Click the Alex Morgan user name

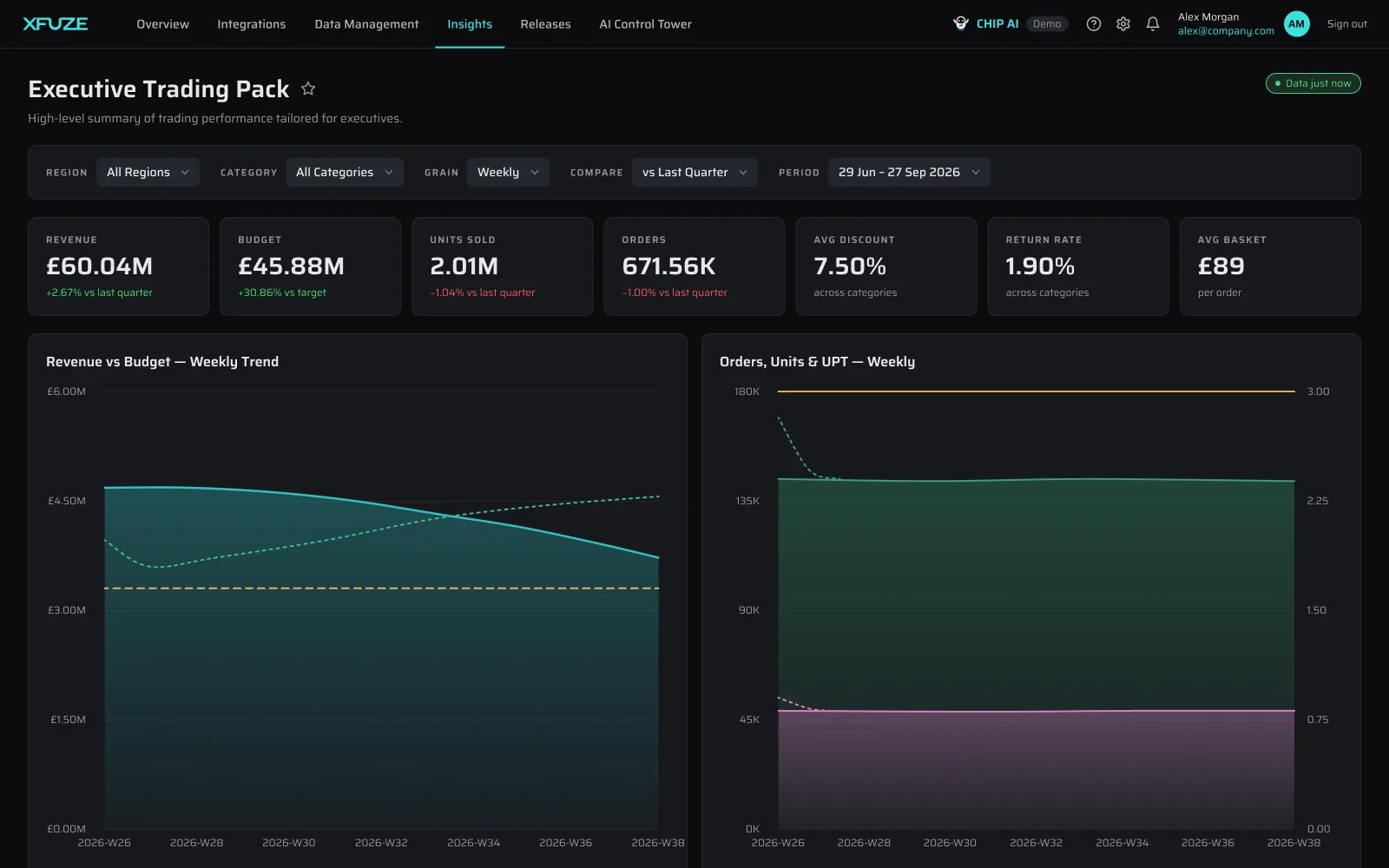coord(1208,17)
